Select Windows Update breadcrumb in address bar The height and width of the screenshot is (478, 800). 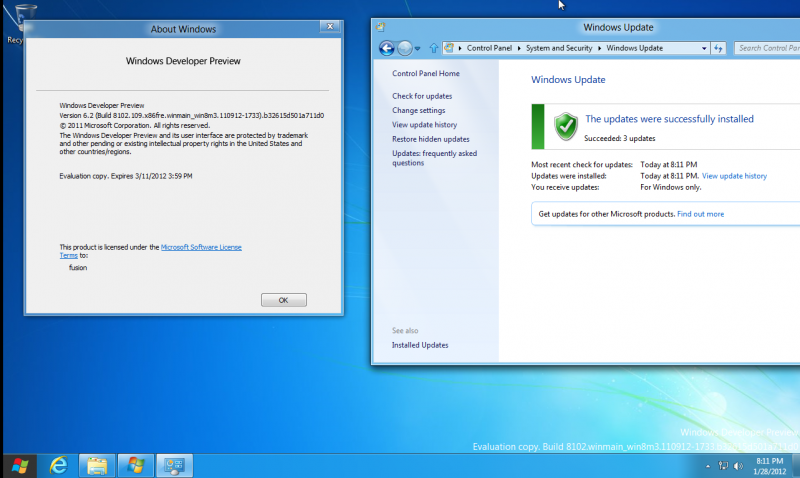coord(634,48)
